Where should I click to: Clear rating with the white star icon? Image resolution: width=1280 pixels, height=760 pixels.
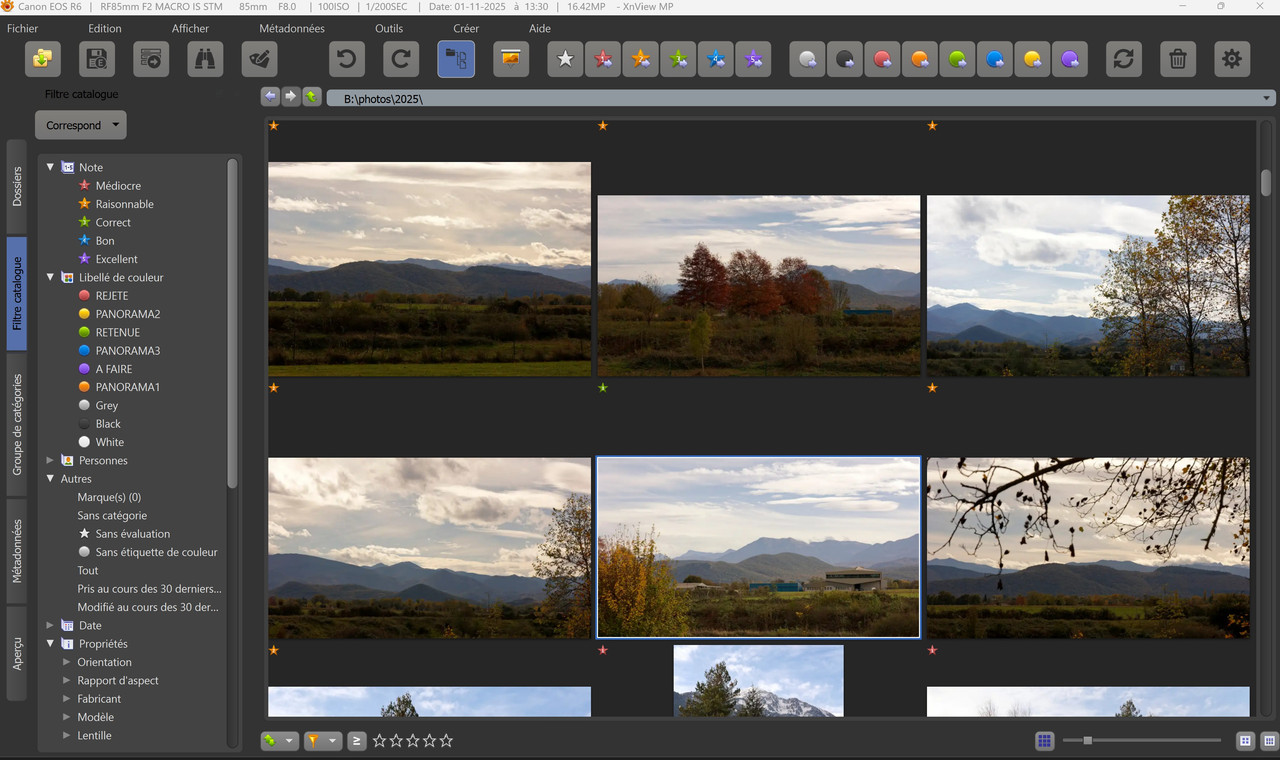pyautogui.click(x=565, y=59)
